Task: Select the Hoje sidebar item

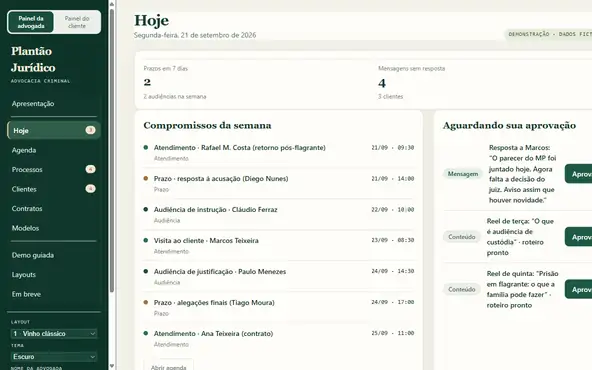Action: point(54,130)
